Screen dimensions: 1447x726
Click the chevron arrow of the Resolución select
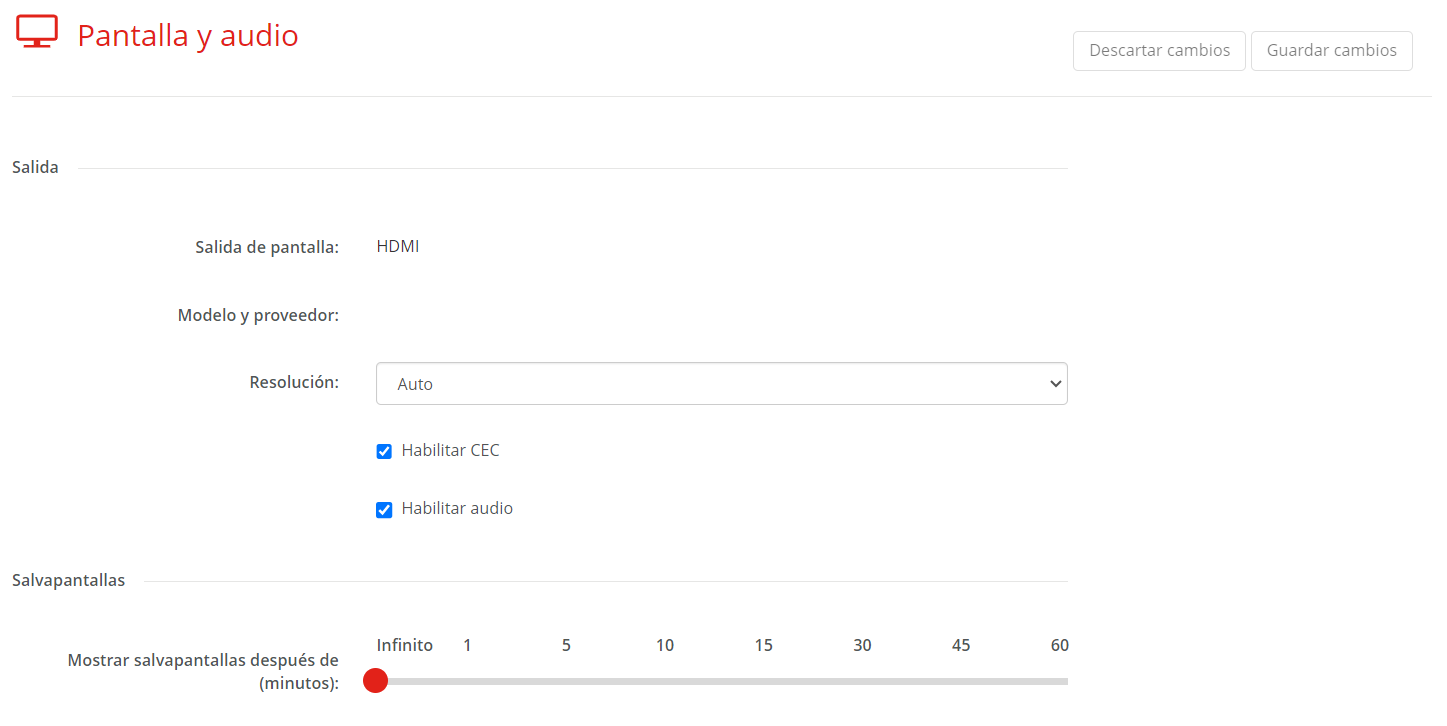1054,384
